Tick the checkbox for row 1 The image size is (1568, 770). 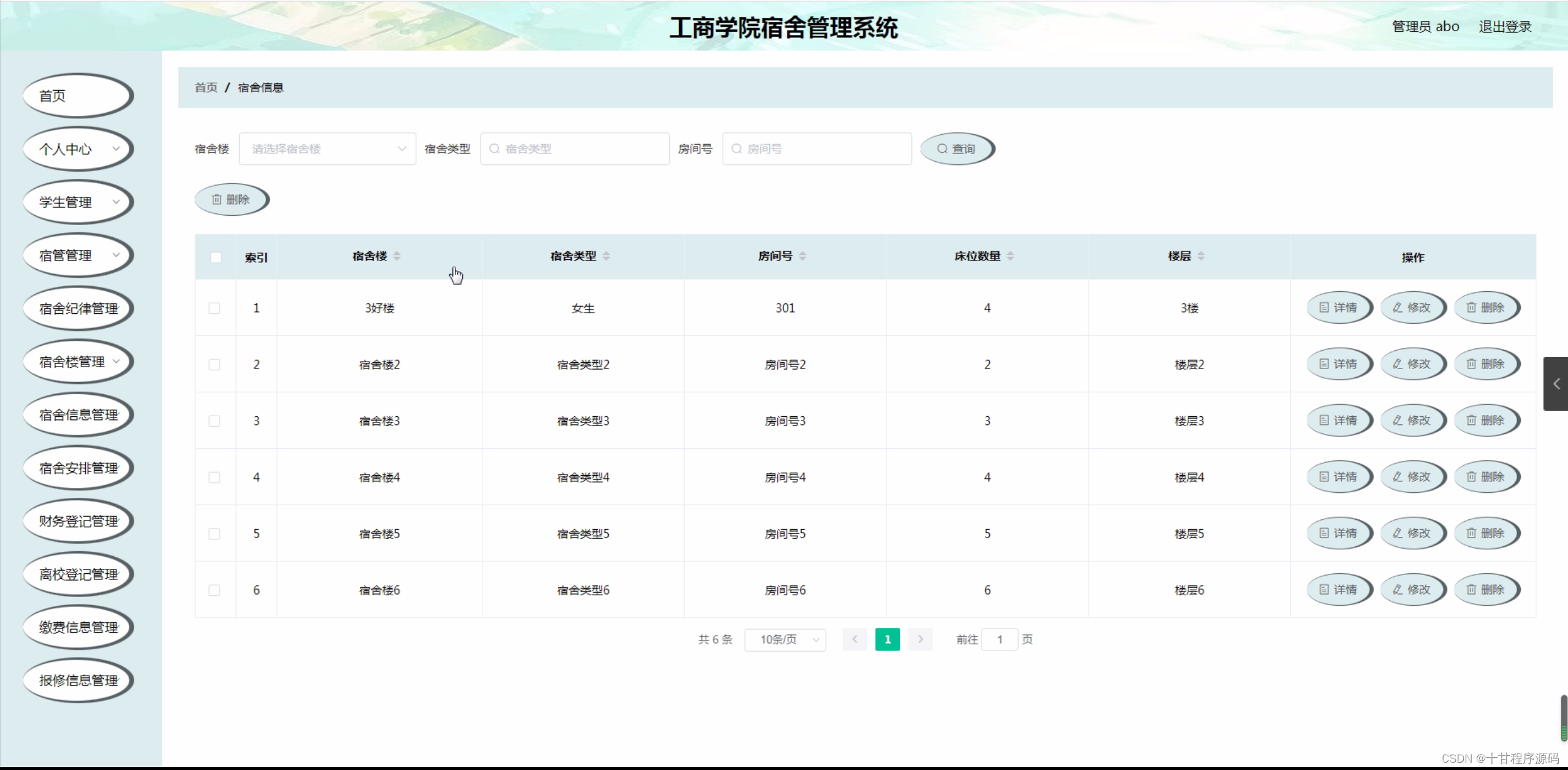[x=215, y=308]
